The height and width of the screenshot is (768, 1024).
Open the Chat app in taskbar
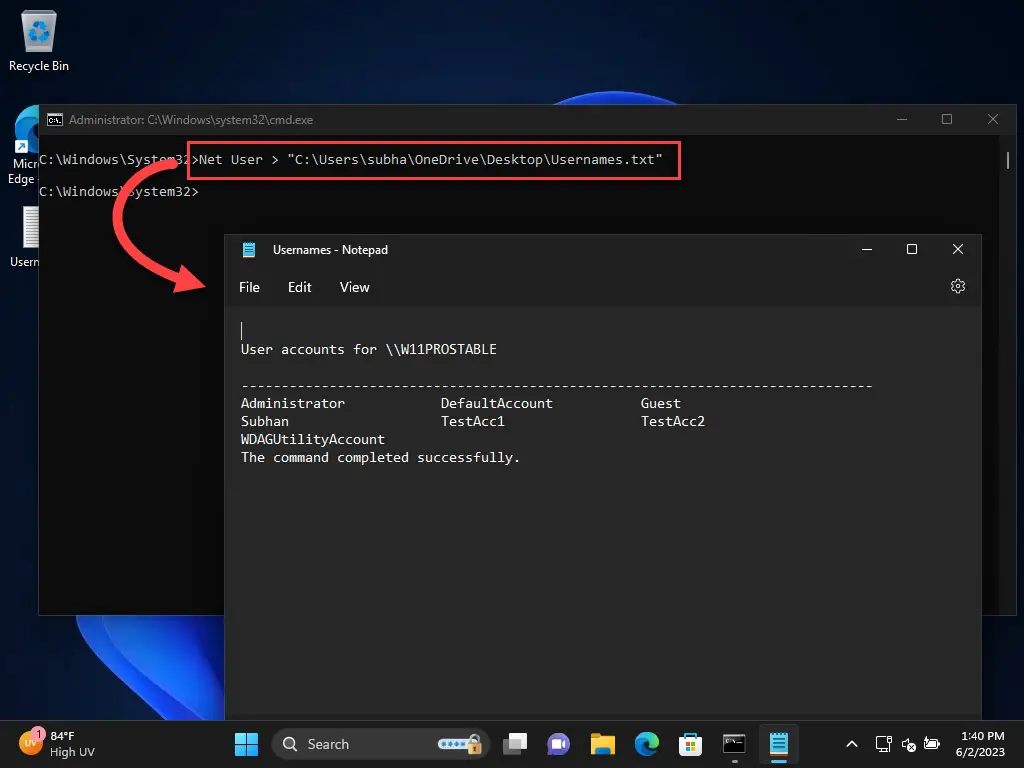[x=558, y=744]
